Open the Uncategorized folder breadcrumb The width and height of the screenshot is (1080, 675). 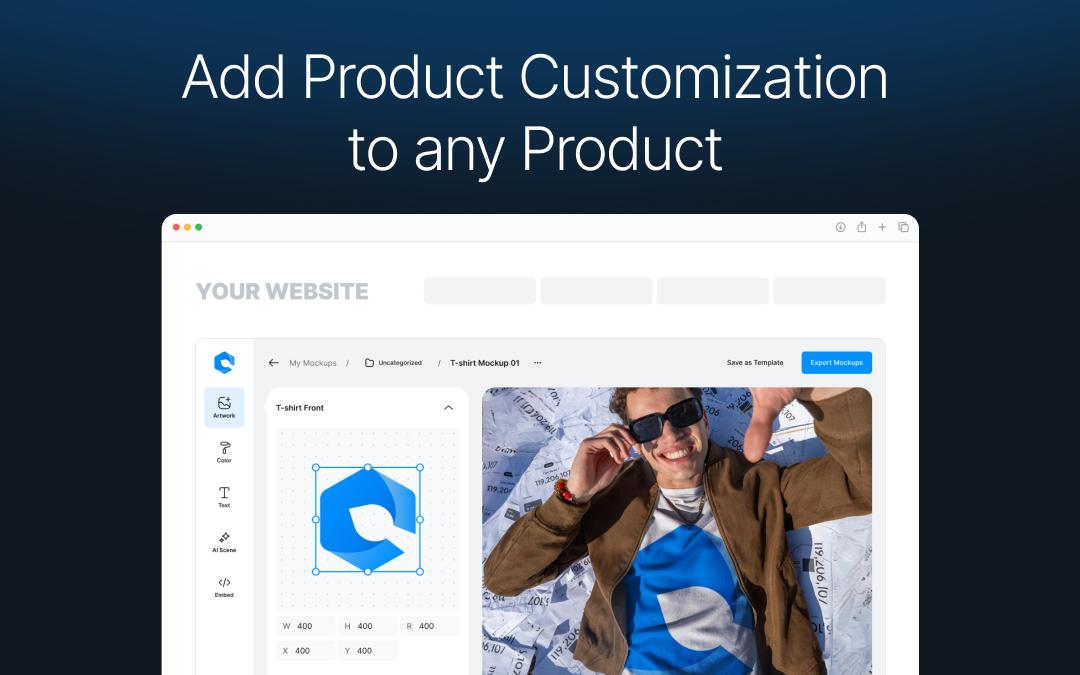[393, 362]
